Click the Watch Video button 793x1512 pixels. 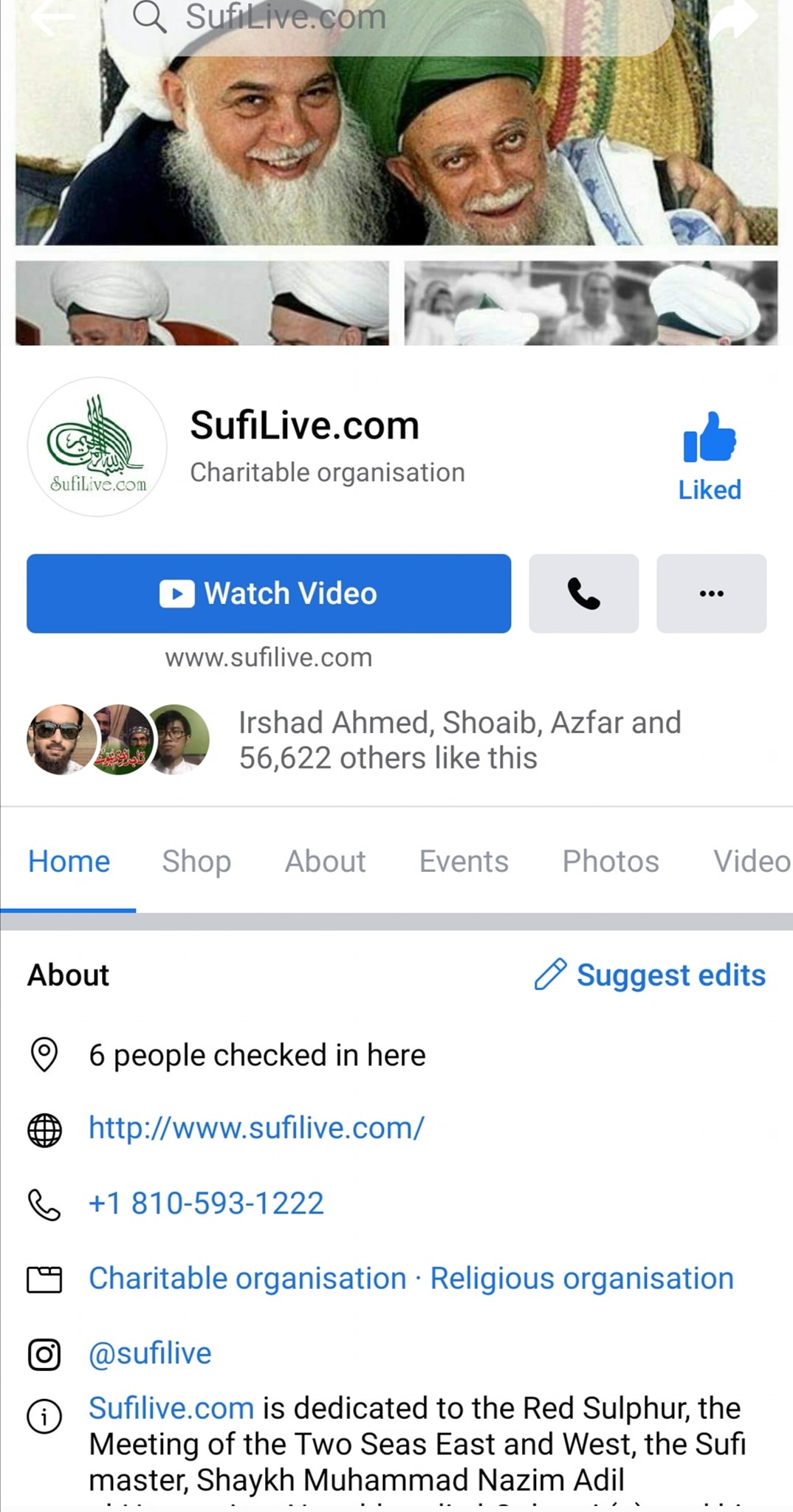269,594
